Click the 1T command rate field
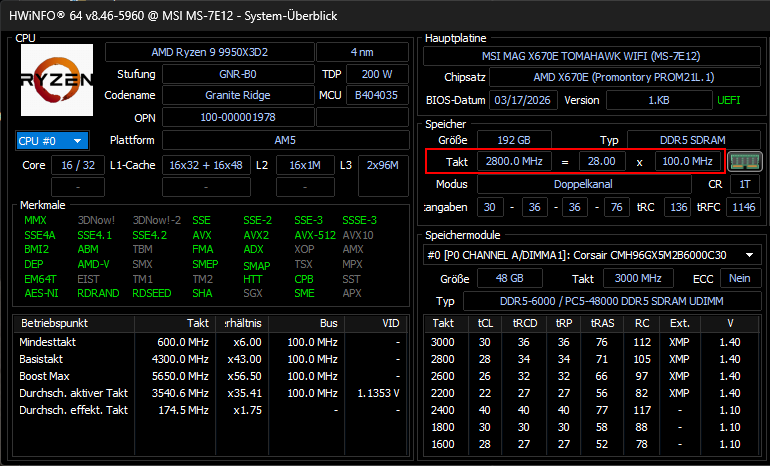Viewport: 770px width, 466px height. coord(745,184)
